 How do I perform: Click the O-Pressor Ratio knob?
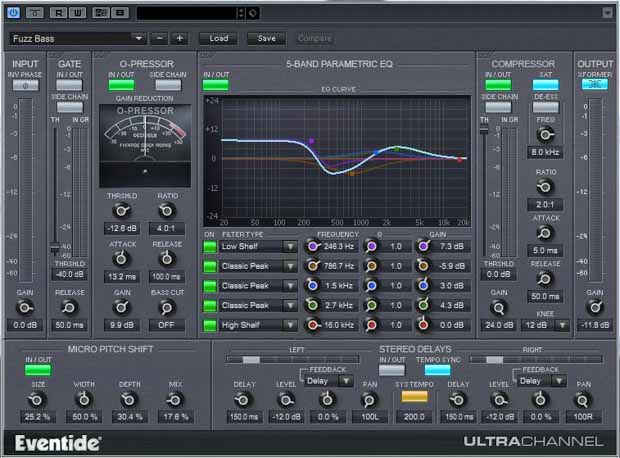coord(167,211)
